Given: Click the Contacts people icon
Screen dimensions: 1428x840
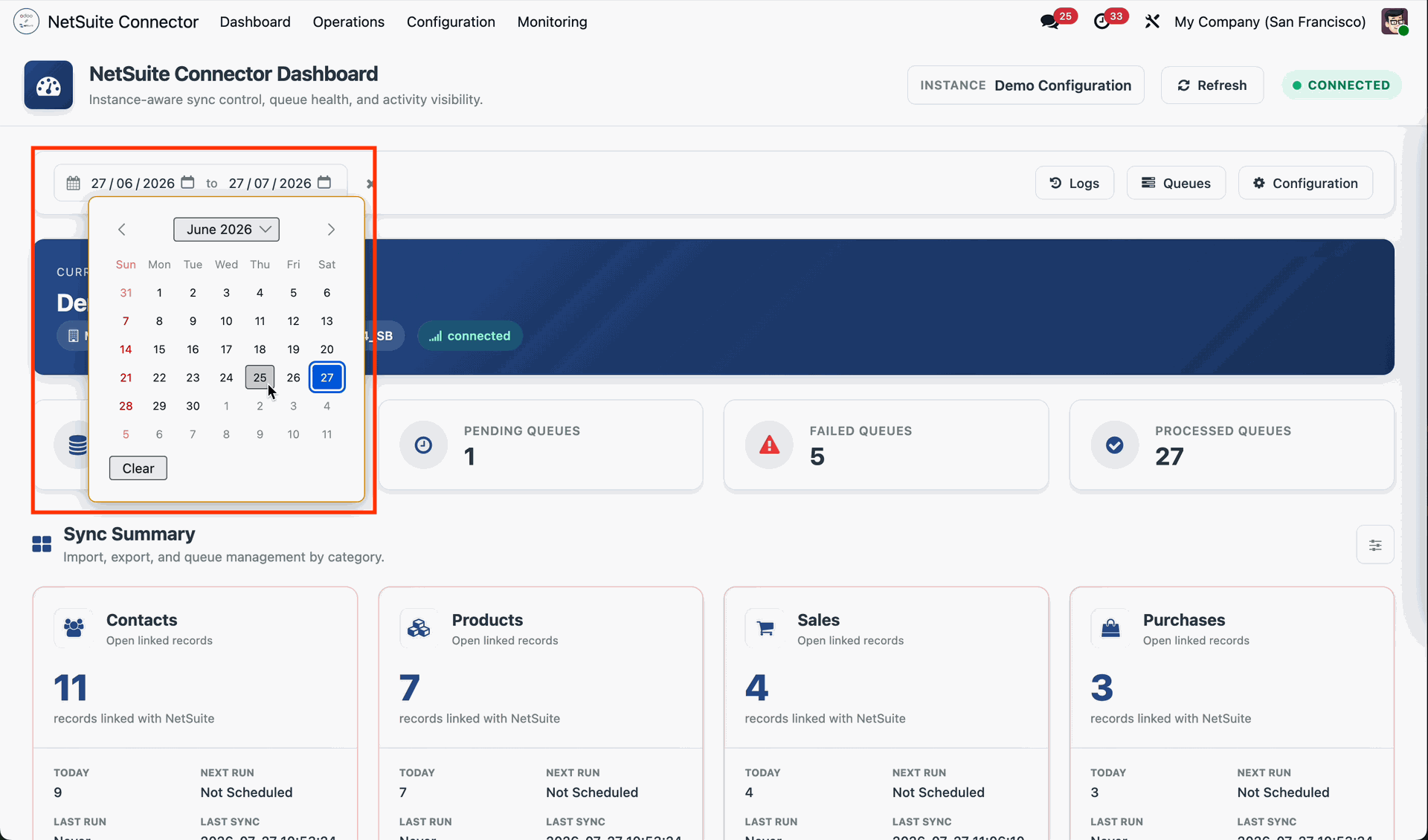Looking at the screenshot, I should pyautogui.click(x=74, y=628).
